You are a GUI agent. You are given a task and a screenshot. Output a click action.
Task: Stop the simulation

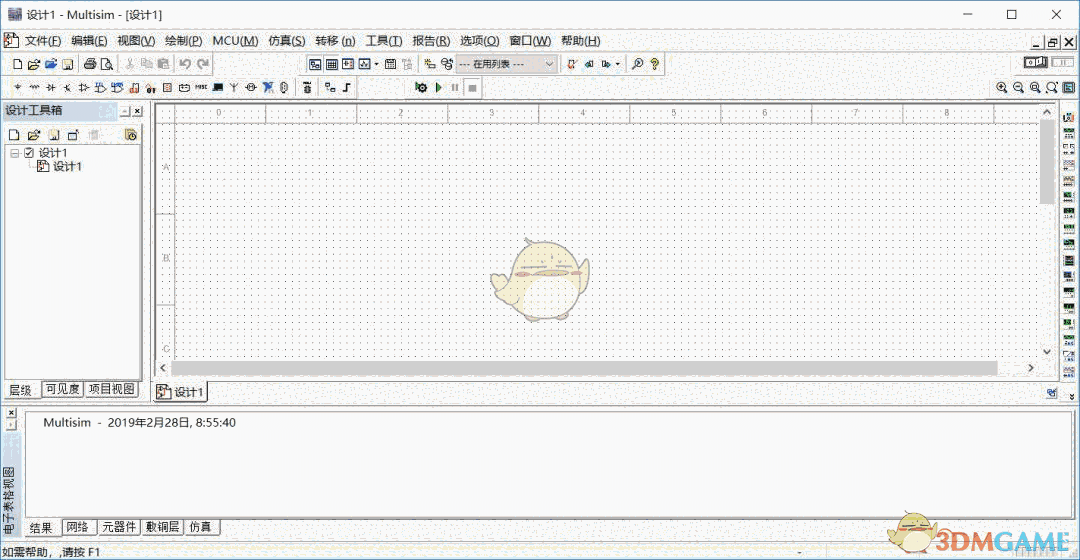[472, 87]
